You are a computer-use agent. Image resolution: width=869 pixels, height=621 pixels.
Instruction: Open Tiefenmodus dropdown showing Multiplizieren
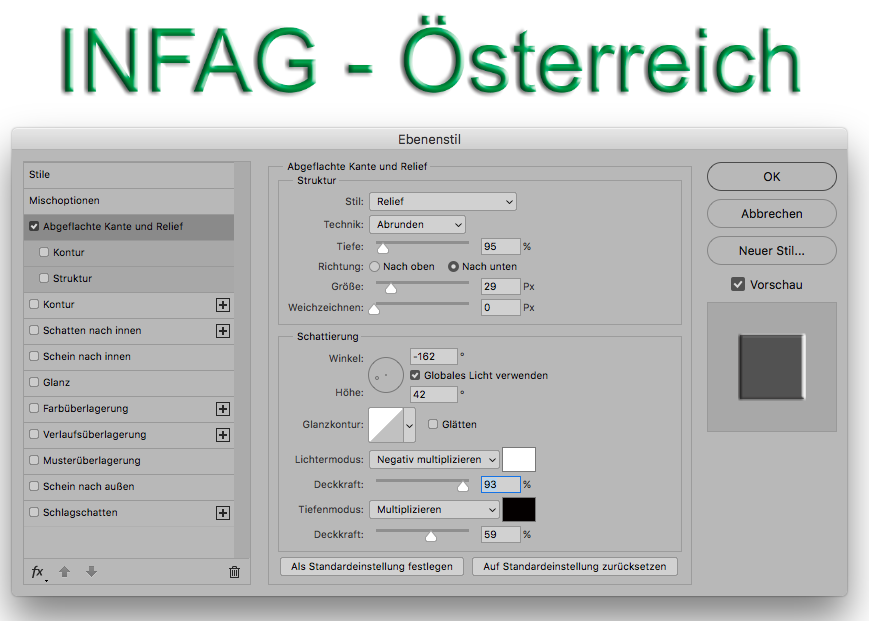(x=434, y=510)
